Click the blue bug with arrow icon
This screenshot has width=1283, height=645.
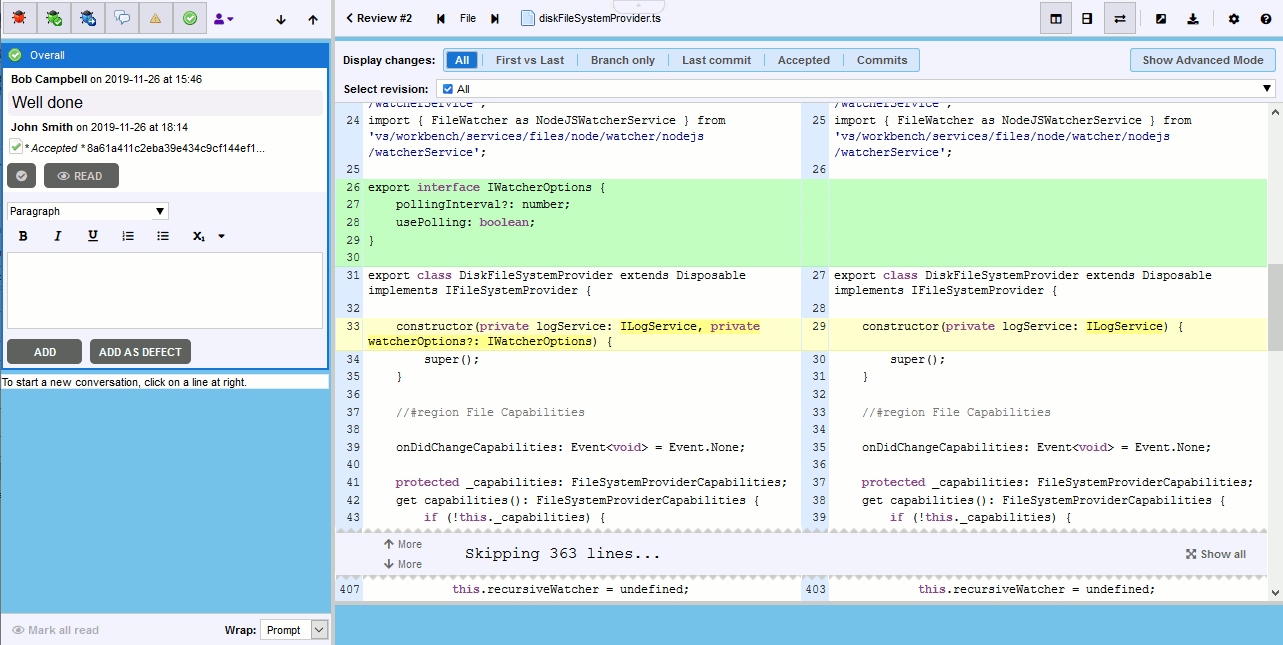tap(87, 18)
